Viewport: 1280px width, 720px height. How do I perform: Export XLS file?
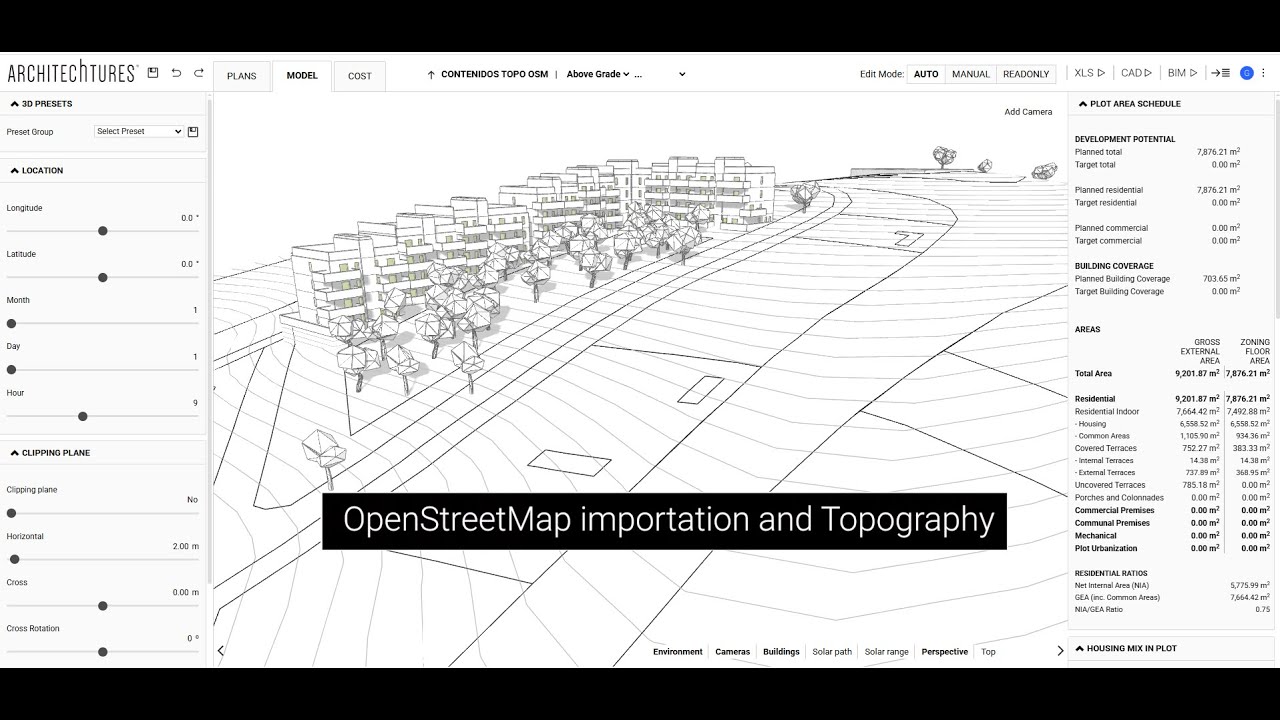(x=1090, y=73)
